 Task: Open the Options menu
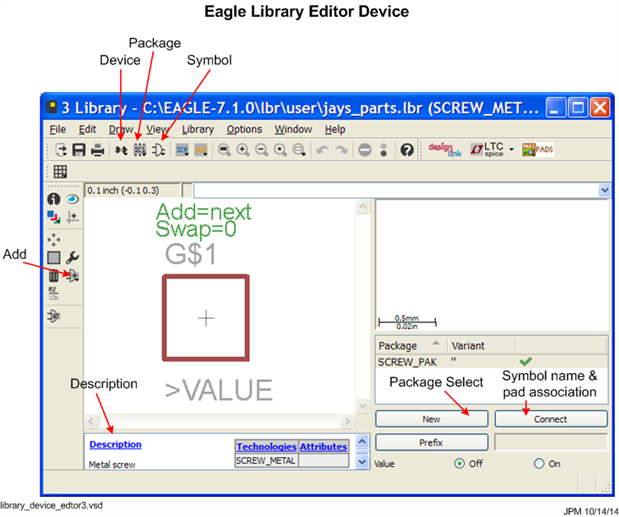coord(244,129)
